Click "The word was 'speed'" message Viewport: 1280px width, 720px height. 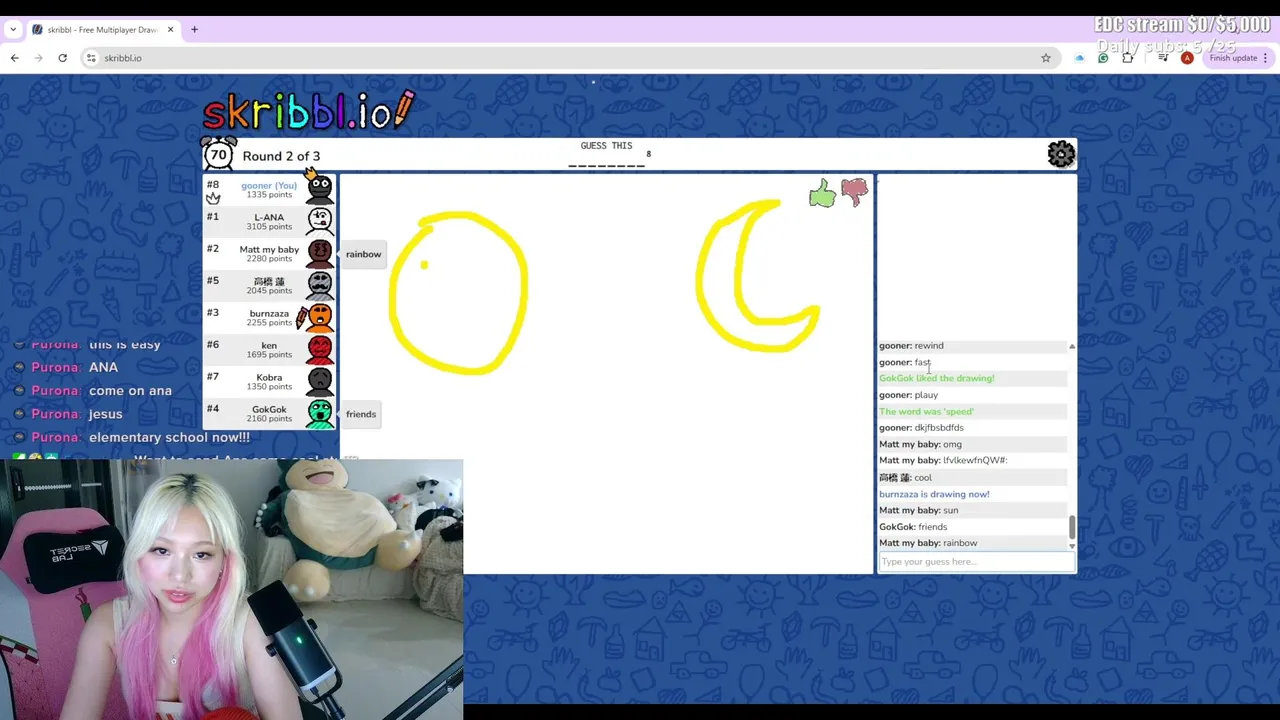[926, 411]
